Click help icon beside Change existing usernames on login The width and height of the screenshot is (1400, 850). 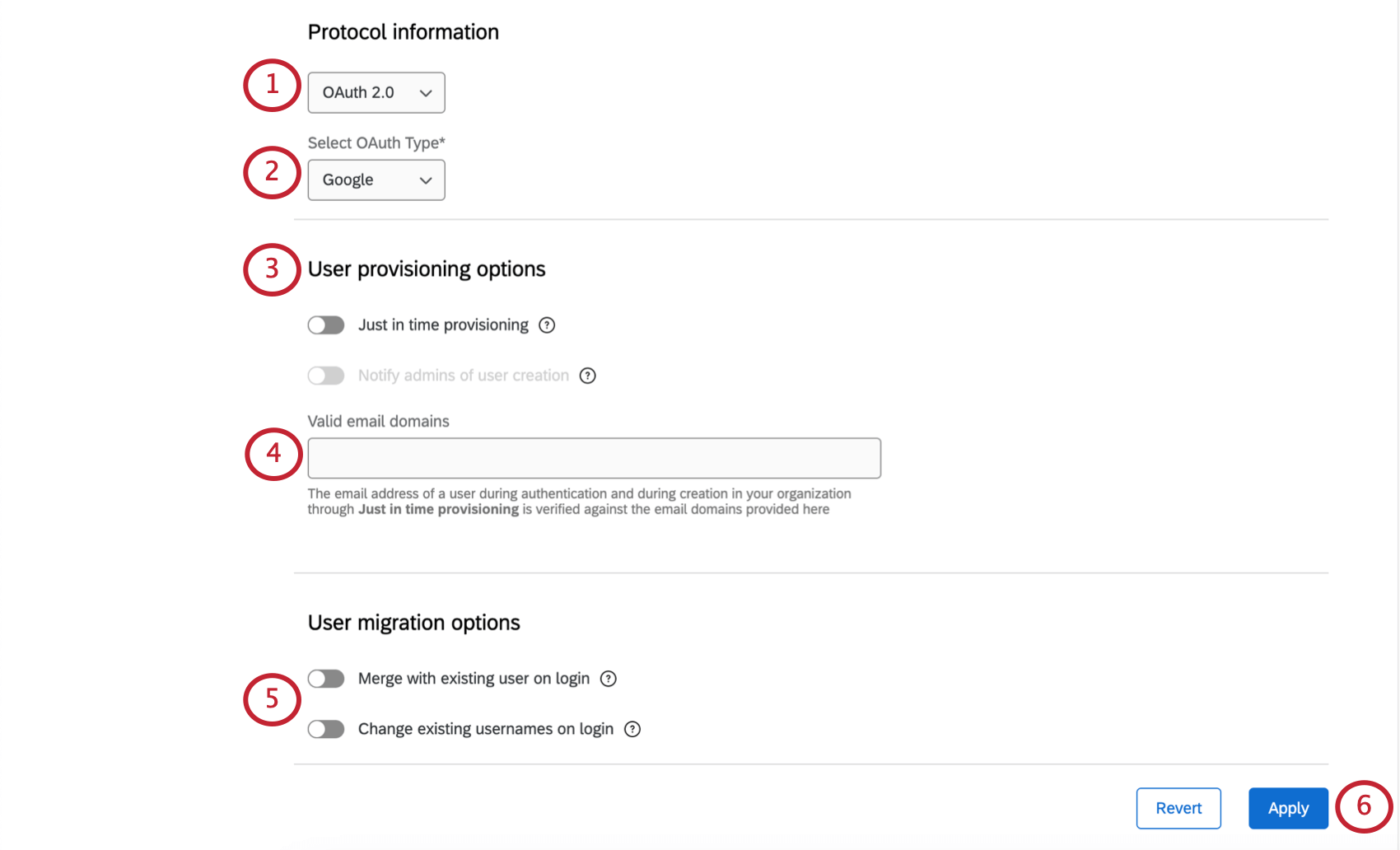tap(632, 729)
